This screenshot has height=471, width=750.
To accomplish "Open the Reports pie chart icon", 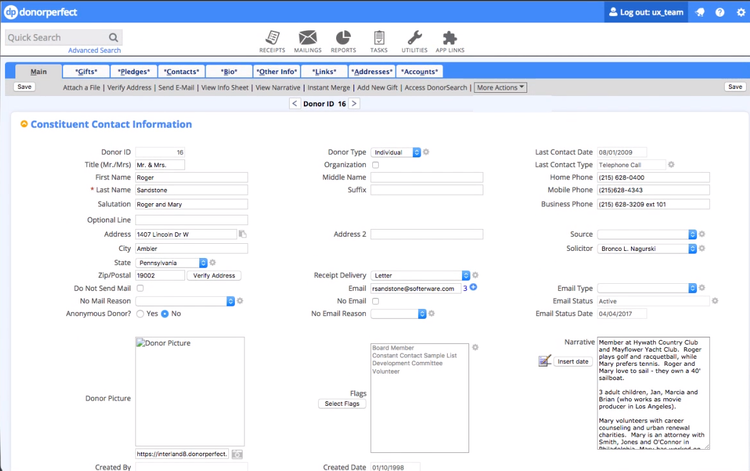I will click(343, 39).
